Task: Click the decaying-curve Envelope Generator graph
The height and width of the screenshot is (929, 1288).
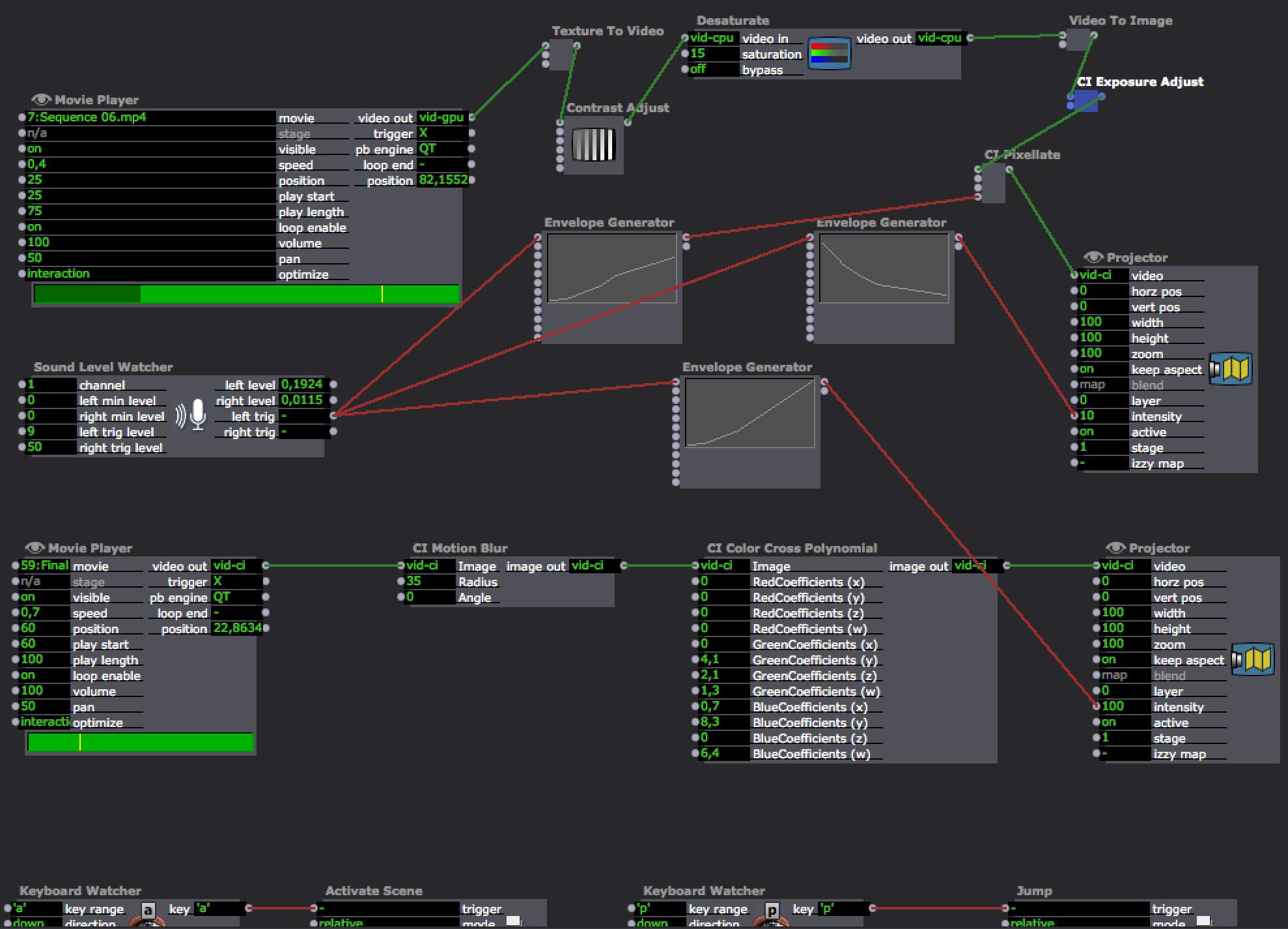Action: (x=884, y=268)
